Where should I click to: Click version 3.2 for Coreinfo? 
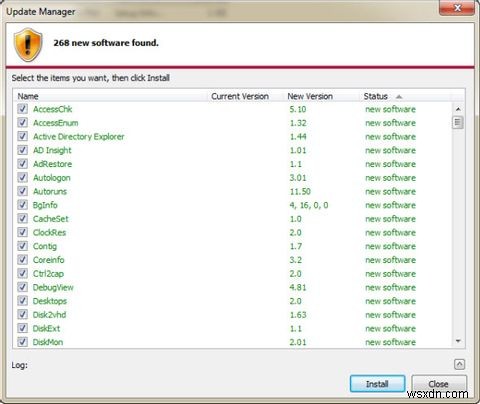[x=295, y=260]
